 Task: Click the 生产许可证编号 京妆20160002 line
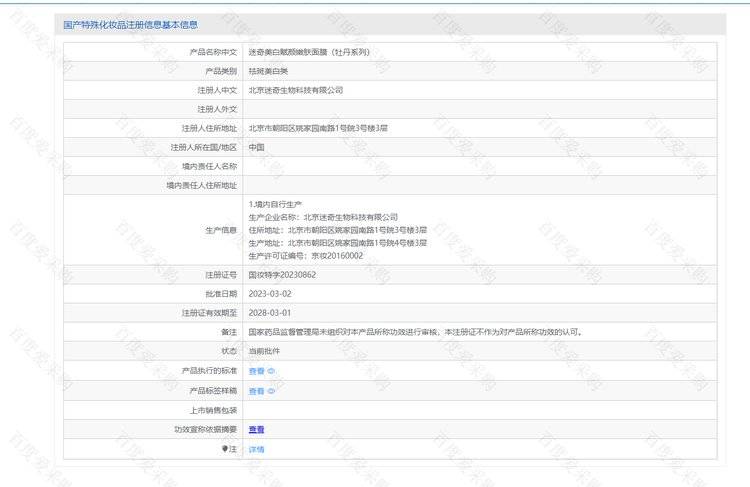(x=306, y=255)
